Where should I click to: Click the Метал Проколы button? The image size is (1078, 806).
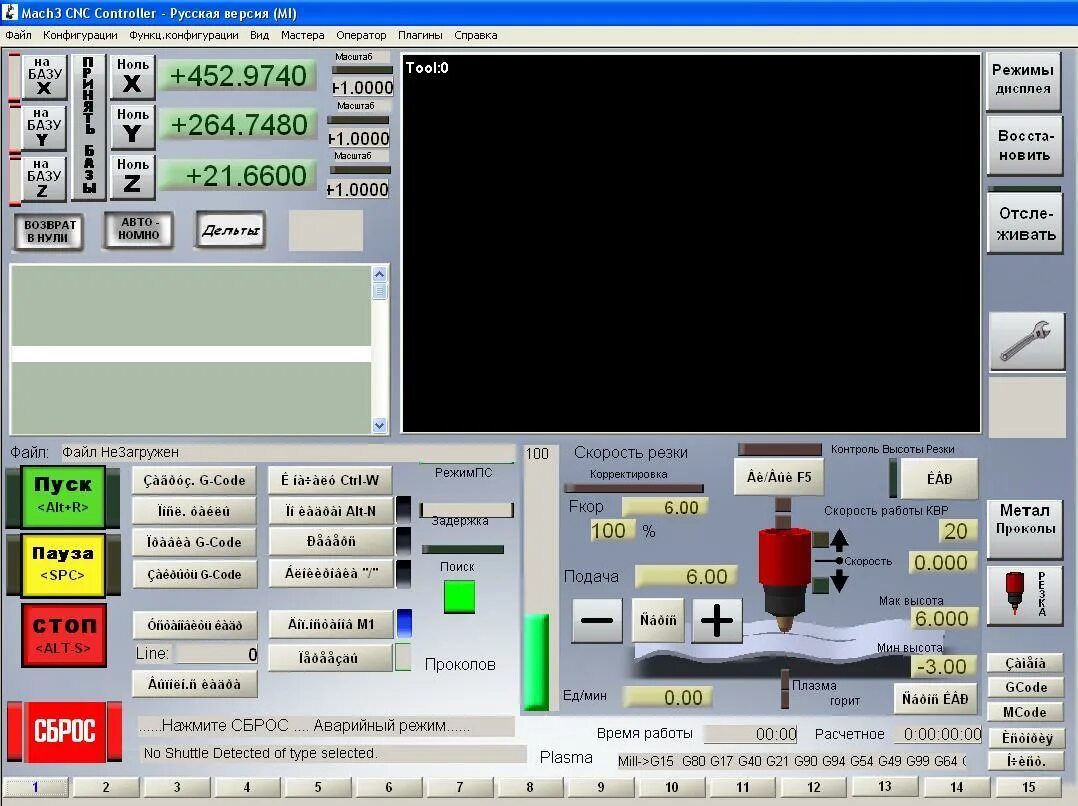1025,528
